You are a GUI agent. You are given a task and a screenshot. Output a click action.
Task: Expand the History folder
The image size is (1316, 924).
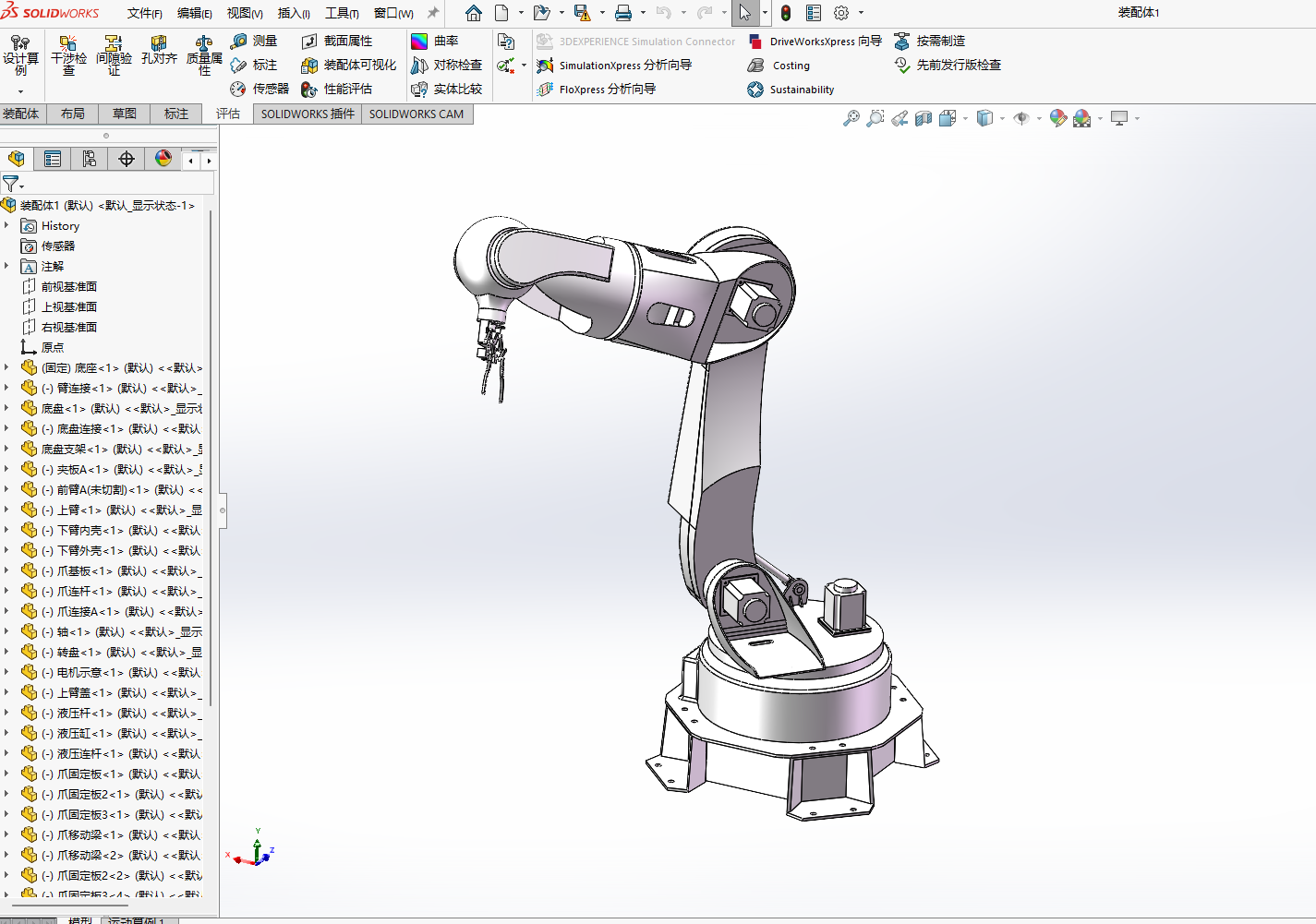(6, 225)
